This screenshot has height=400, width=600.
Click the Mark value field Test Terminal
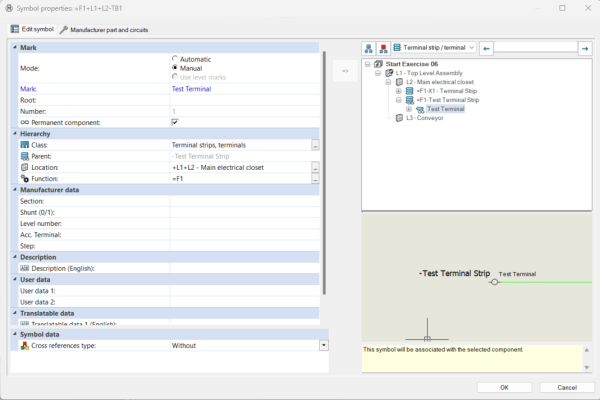coord(240,88)
